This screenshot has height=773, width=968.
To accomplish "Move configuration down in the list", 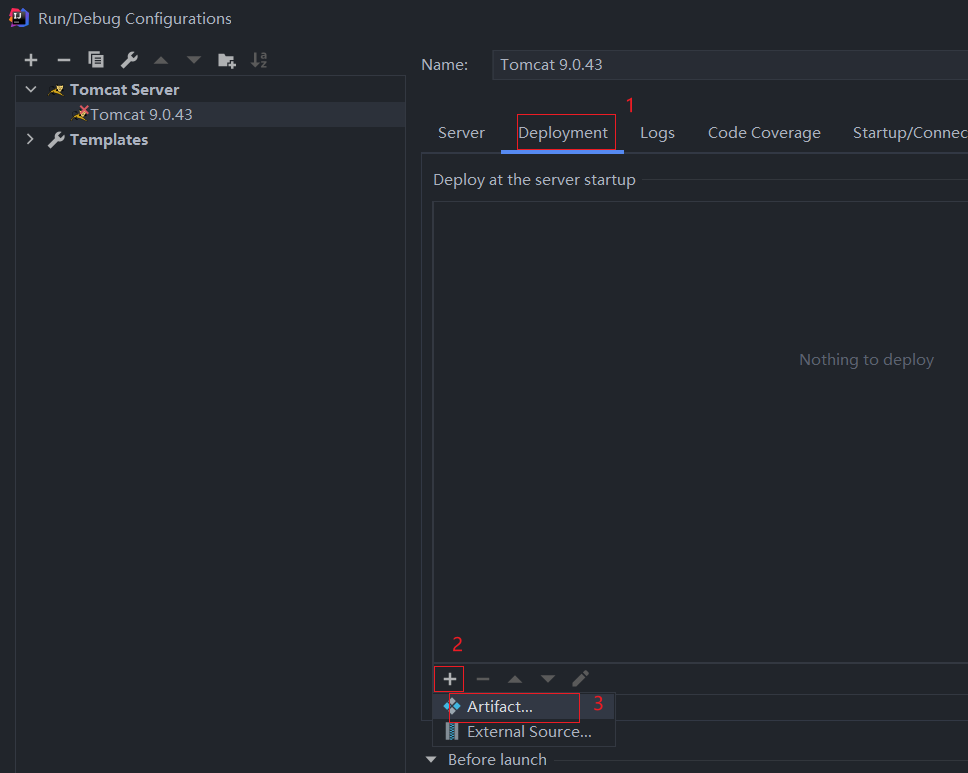I will point(194,60).
